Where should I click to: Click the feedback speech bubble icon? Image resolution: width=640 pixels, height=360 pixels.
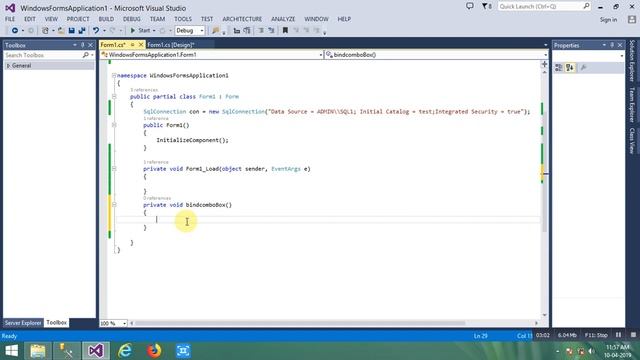pos(470,6)
